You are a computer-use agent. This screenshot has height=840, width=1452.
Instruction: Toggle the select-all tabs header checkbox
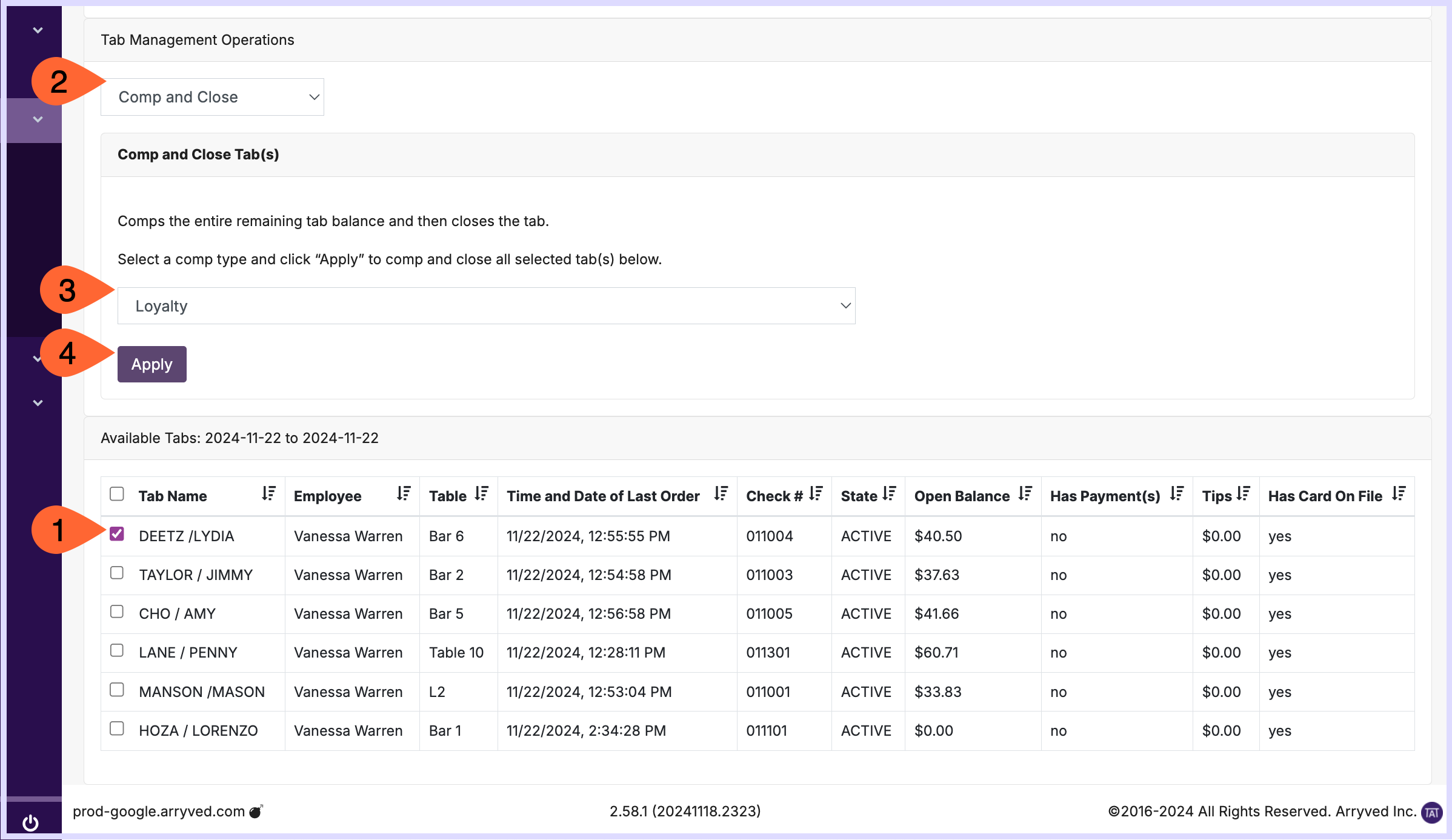coord(117,494)
